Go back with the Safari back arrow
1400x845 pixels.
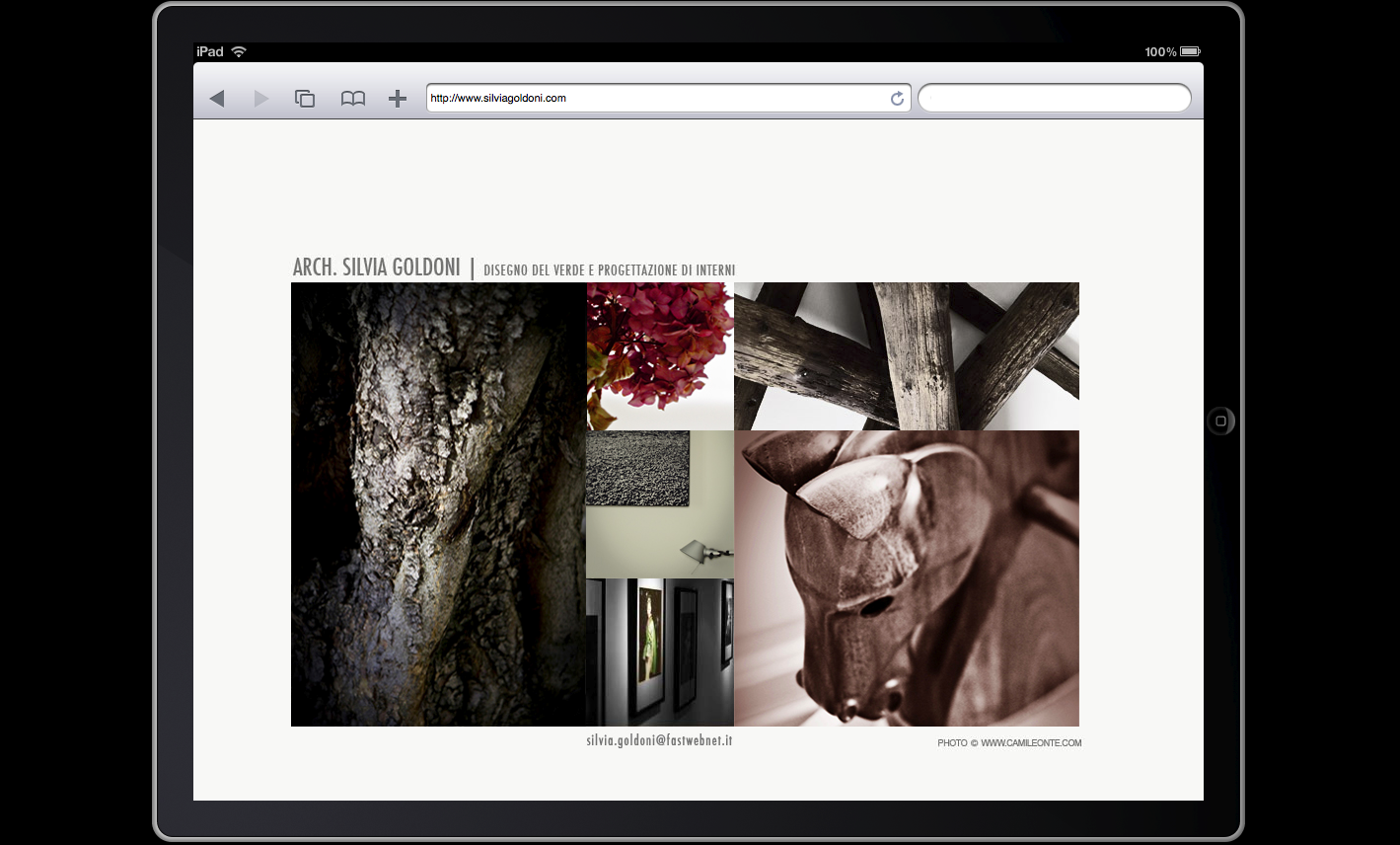pos(217,98)
